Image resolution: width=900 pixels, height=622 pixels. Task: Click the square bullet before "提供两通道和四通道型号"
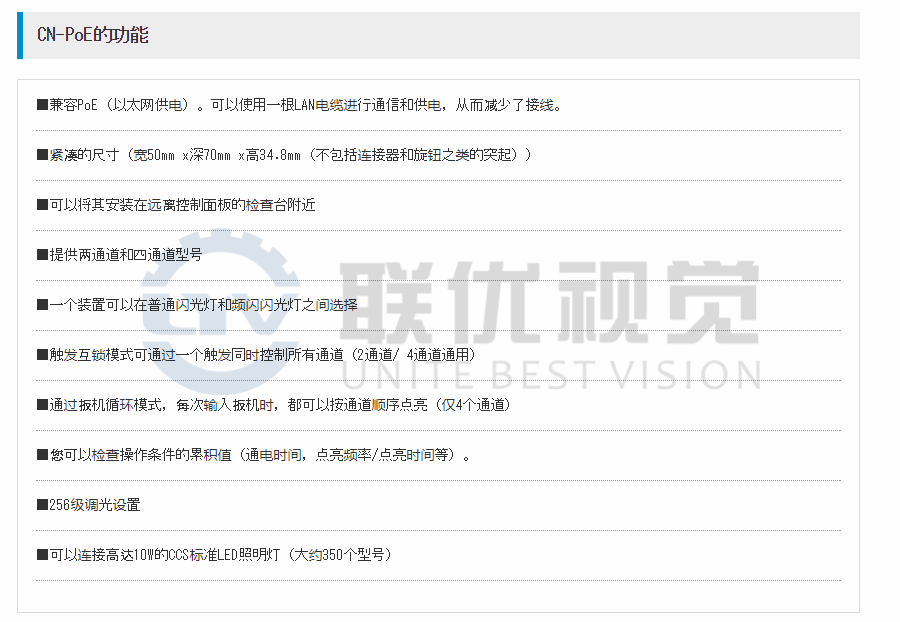pyautogui.click(x=42, y=255)
